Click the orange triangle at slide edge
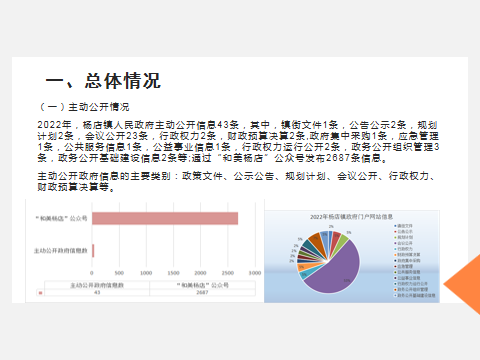Viewport: 480px width, 360px height. (x=463, y=284)
